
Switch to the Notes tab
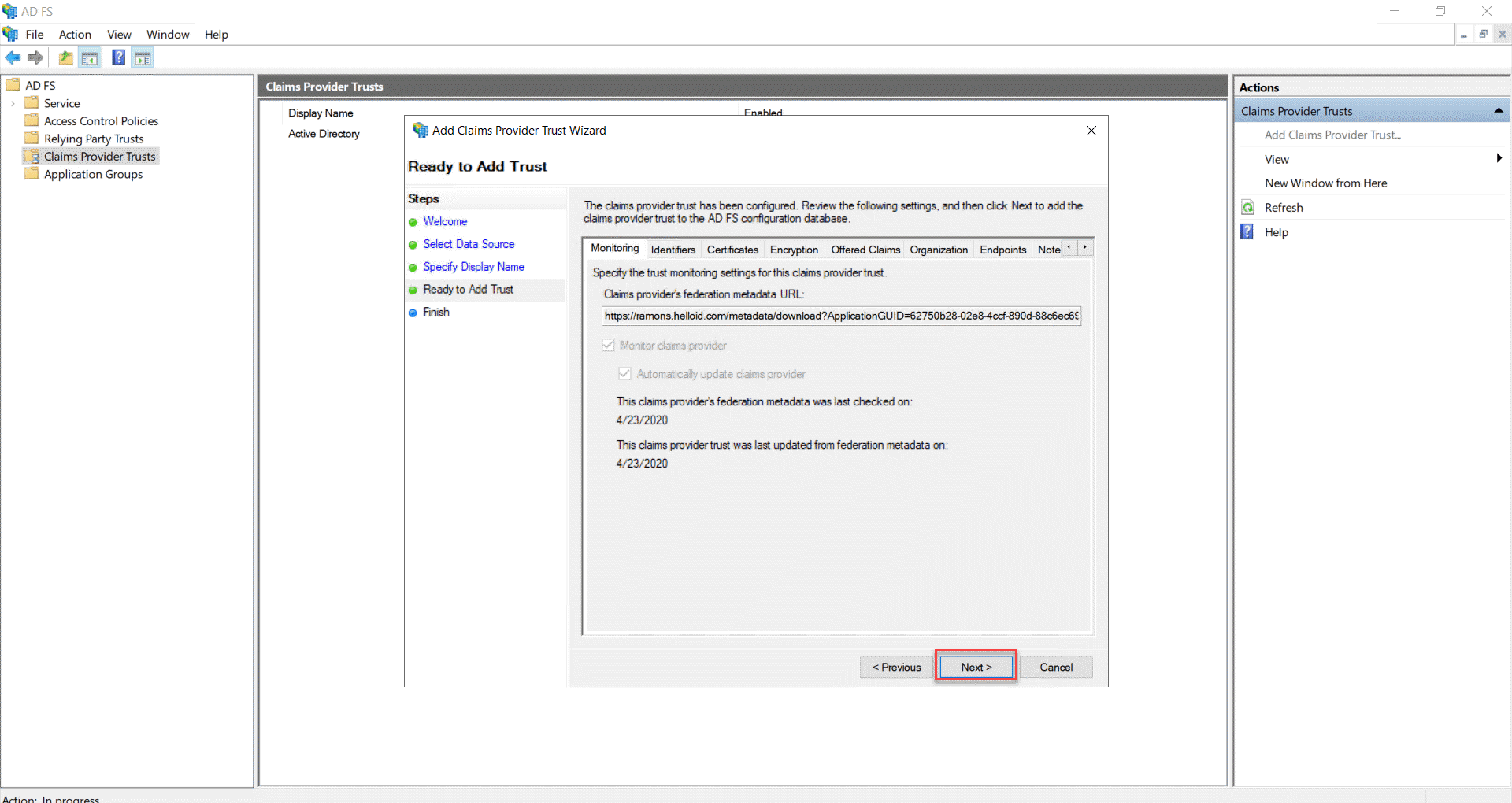point(1048,250)
